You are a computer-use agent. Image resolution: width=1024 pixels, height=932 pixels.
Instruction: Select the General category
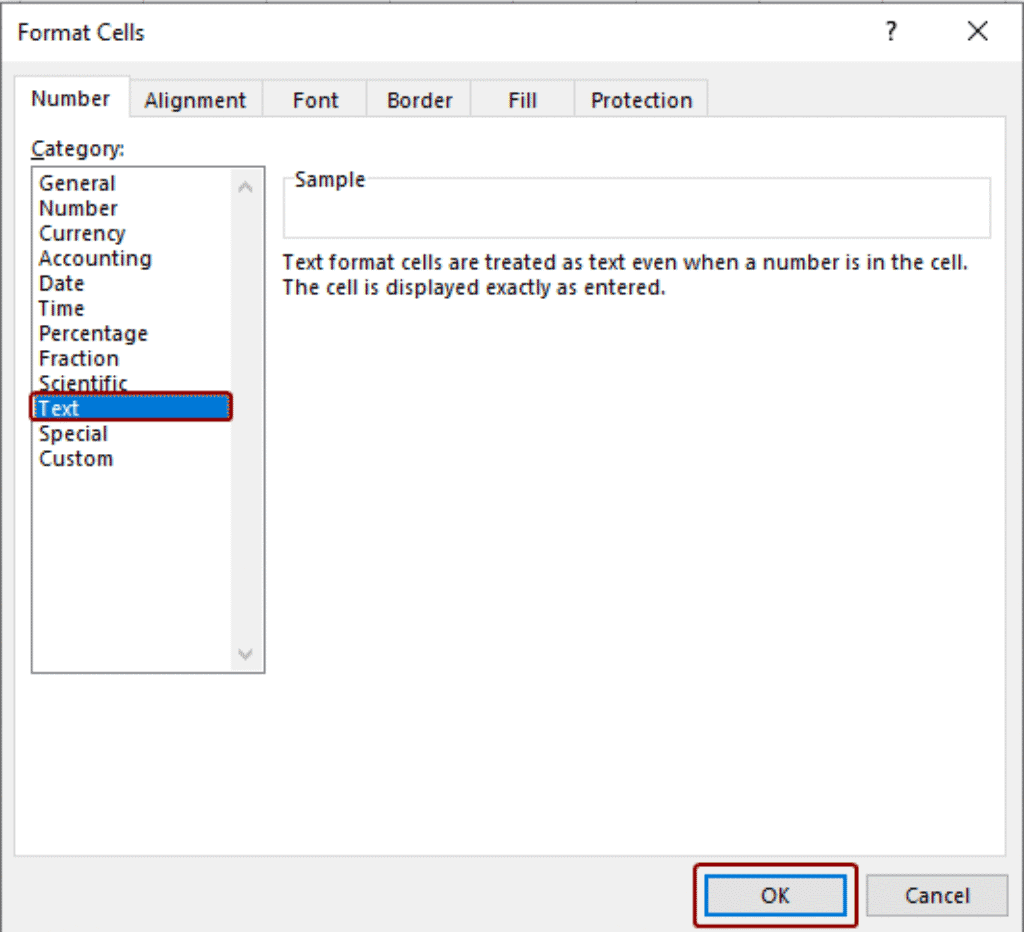click(77, 183)
